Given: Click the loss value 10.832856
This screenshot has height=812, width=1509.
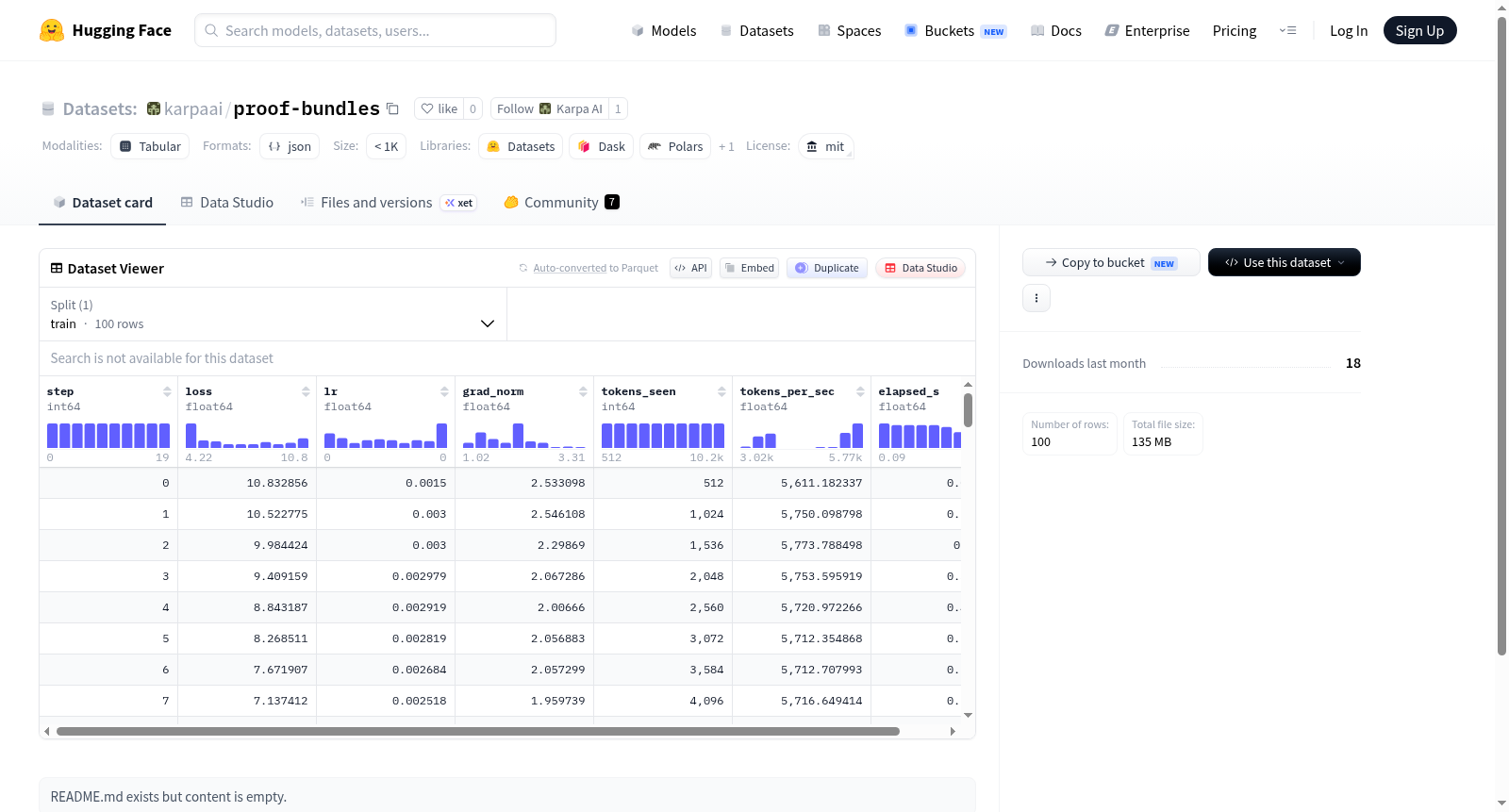Looking at the screenshot, I should click(x=277, y=483).
